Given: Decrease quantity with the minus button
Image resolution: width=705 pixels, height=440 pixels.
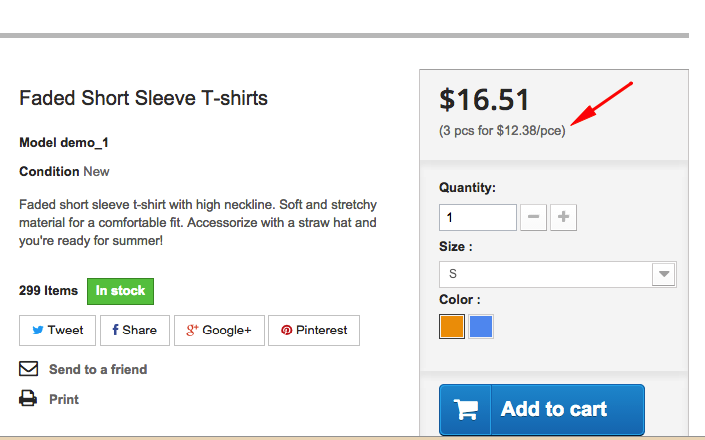Looking at the screenshot, I should point(533,217).
